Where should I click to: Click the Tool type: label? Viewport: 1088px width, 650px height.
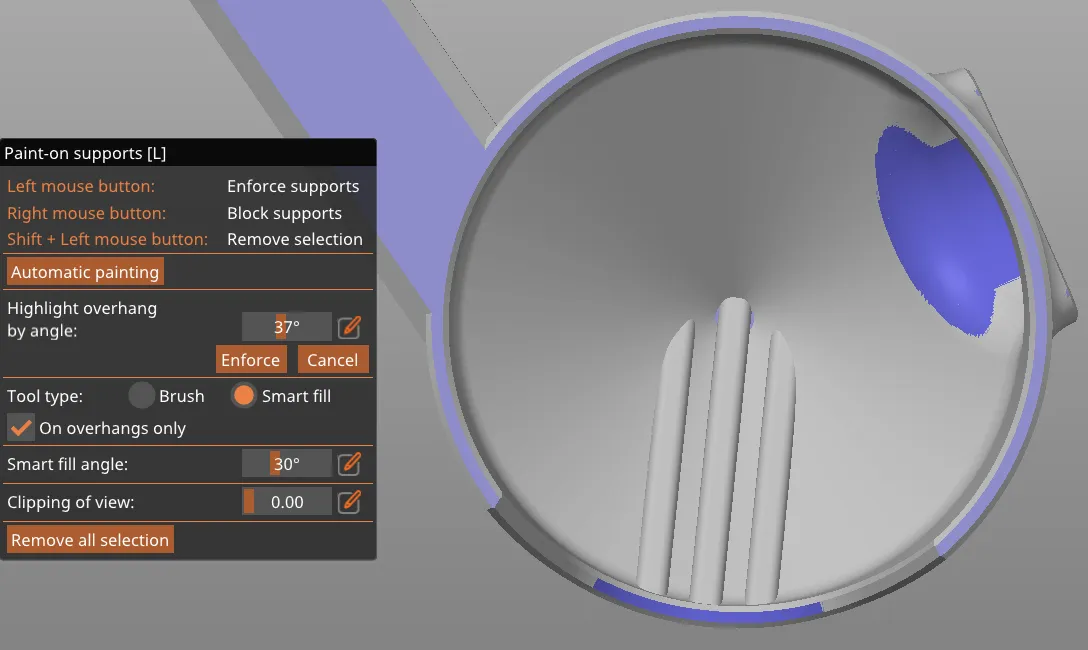pos(45,396)
